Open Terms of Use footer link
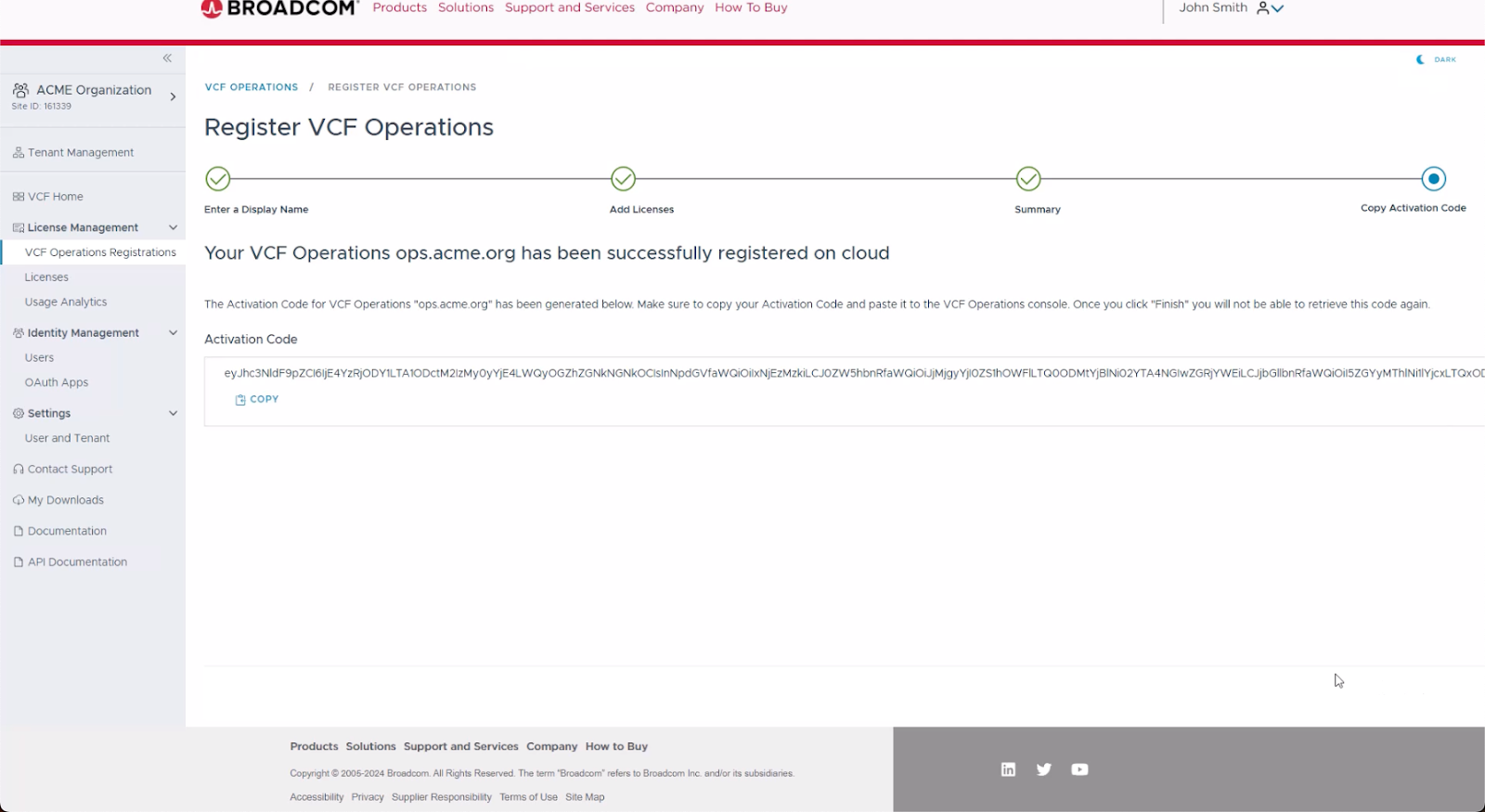This screenshot has height=812, width=1485. (528, 797)
